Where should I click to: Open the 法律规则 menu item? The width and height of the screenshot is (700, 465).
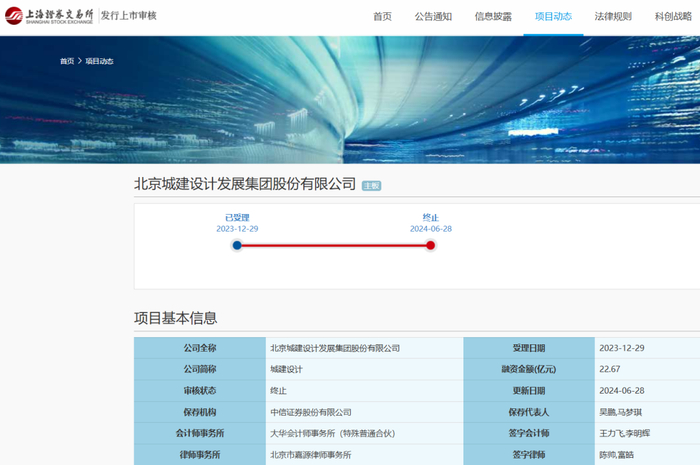tap(613, 17)
